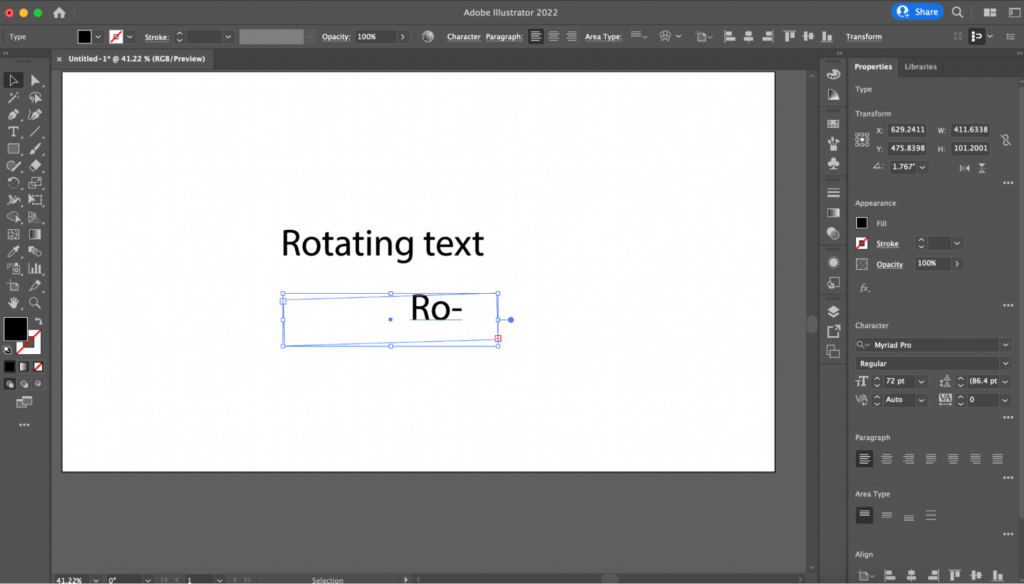Select the Type tool in toolbar
This screenshot has height=584, width=1024.
(x=14, y=131)
